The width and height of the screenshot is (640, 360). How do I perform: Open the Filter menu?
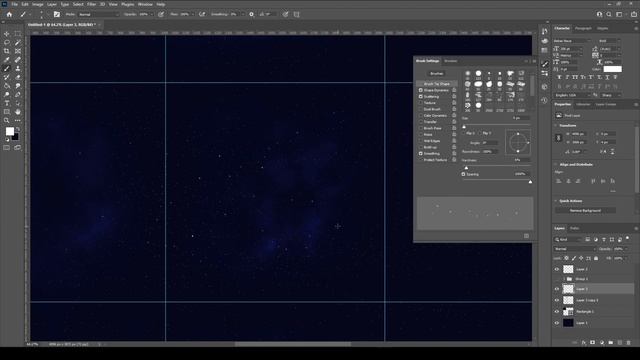click(x=91, y=4)
